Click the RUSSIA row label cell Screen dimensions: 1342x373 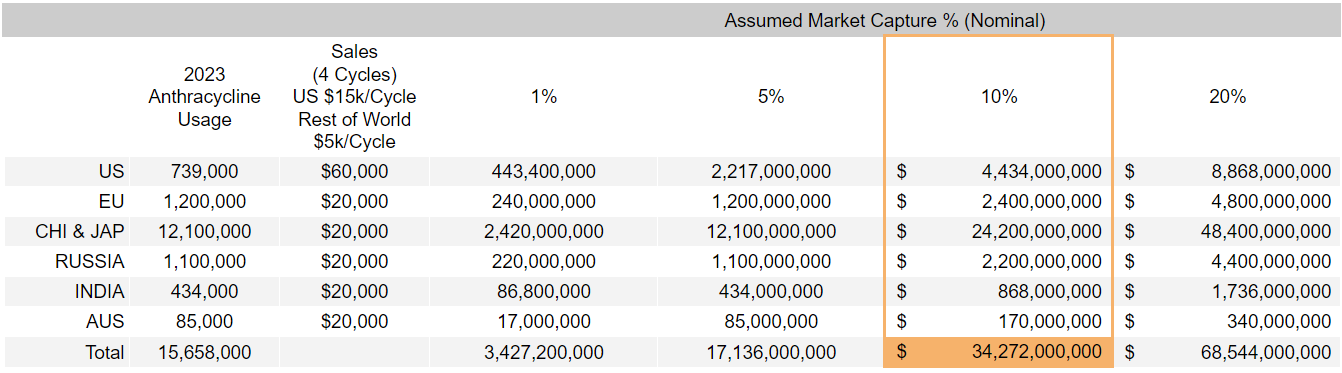(66, 262)
